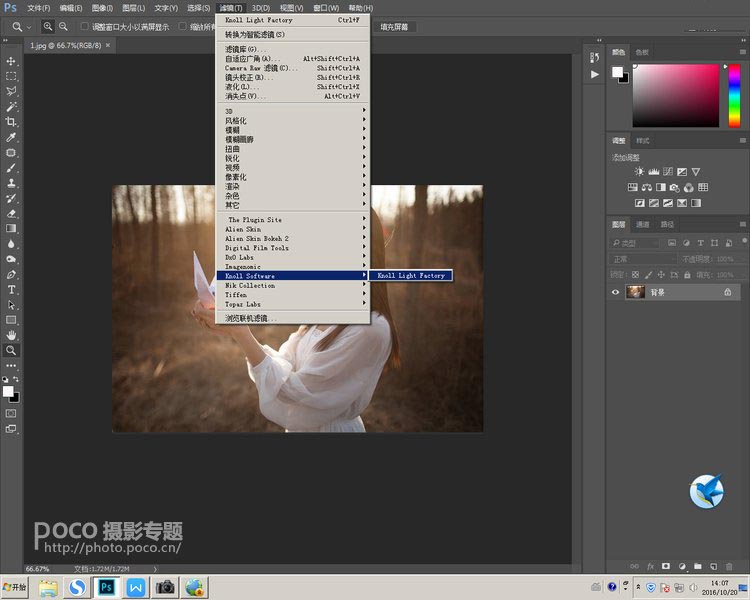Click the hue spectrum slider
Screen dimensions: 750x600
pos(734,95)
